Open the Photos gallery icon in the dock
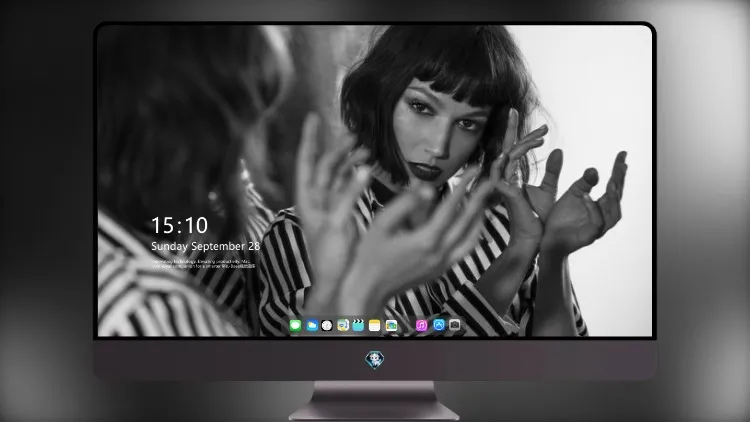Screen dimensions: 750x422 click(x=391, y=326)
